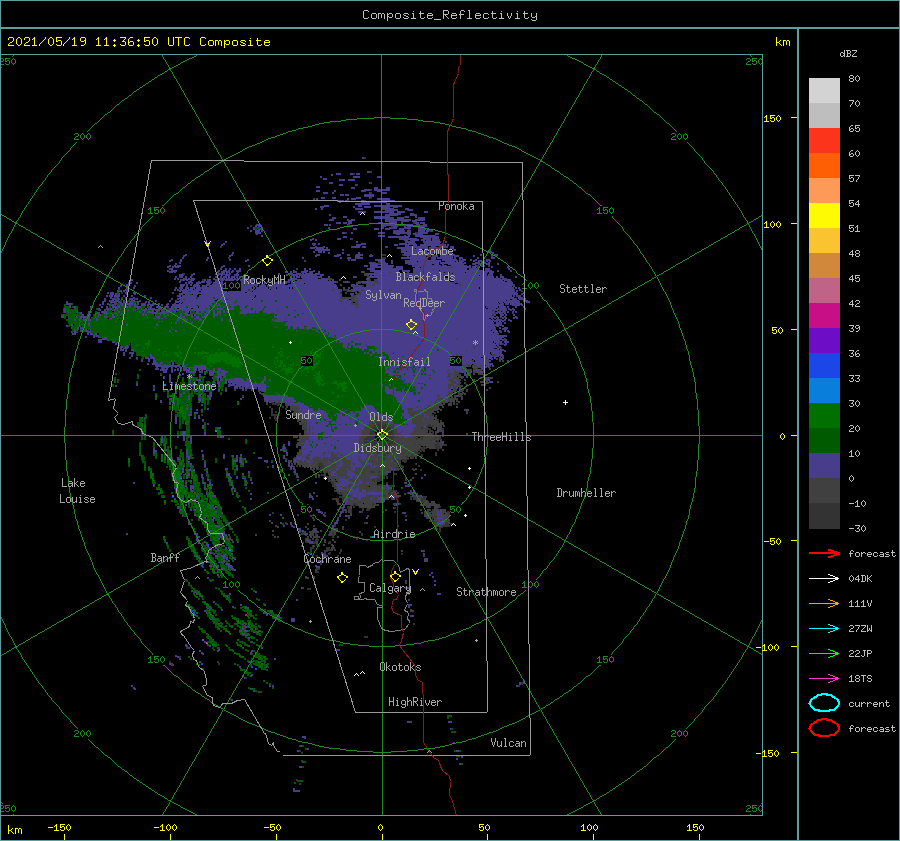
Task: Select the Ponoka city label
Action: coord(456,206)
